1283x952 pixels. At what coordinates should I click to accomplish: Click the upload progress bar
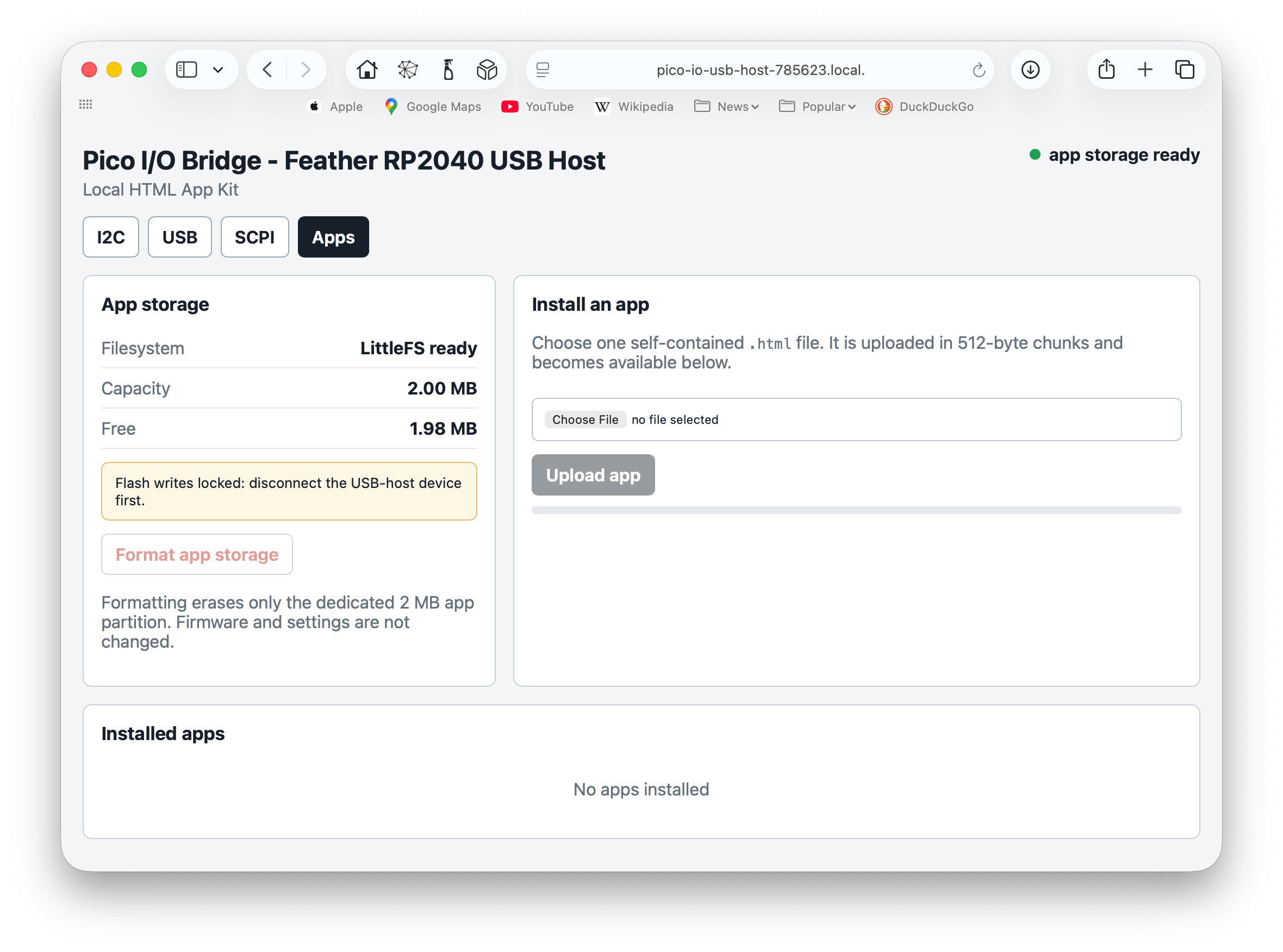click(856, 510)
